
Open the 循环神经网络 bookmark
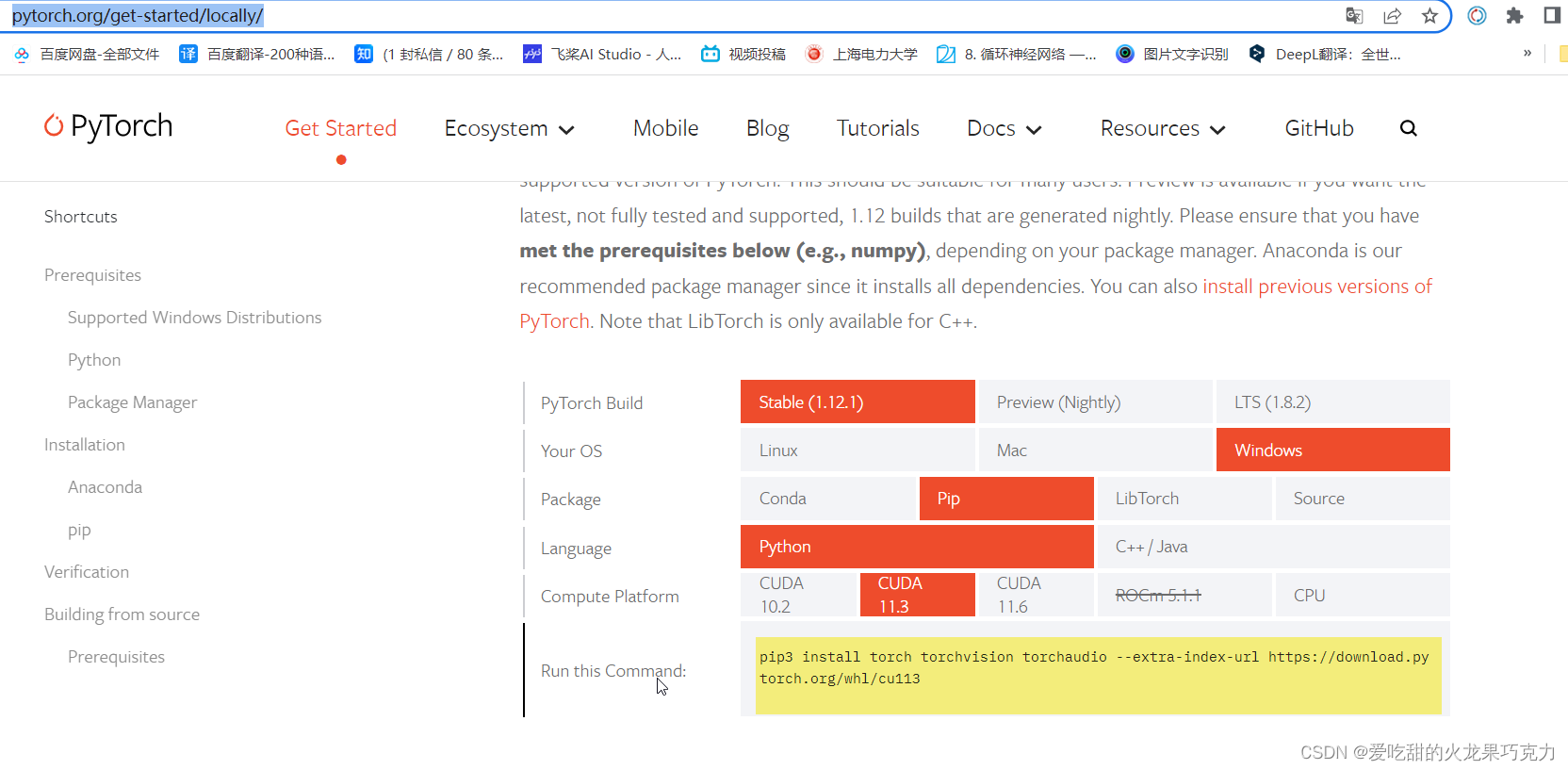(1017, 54)
